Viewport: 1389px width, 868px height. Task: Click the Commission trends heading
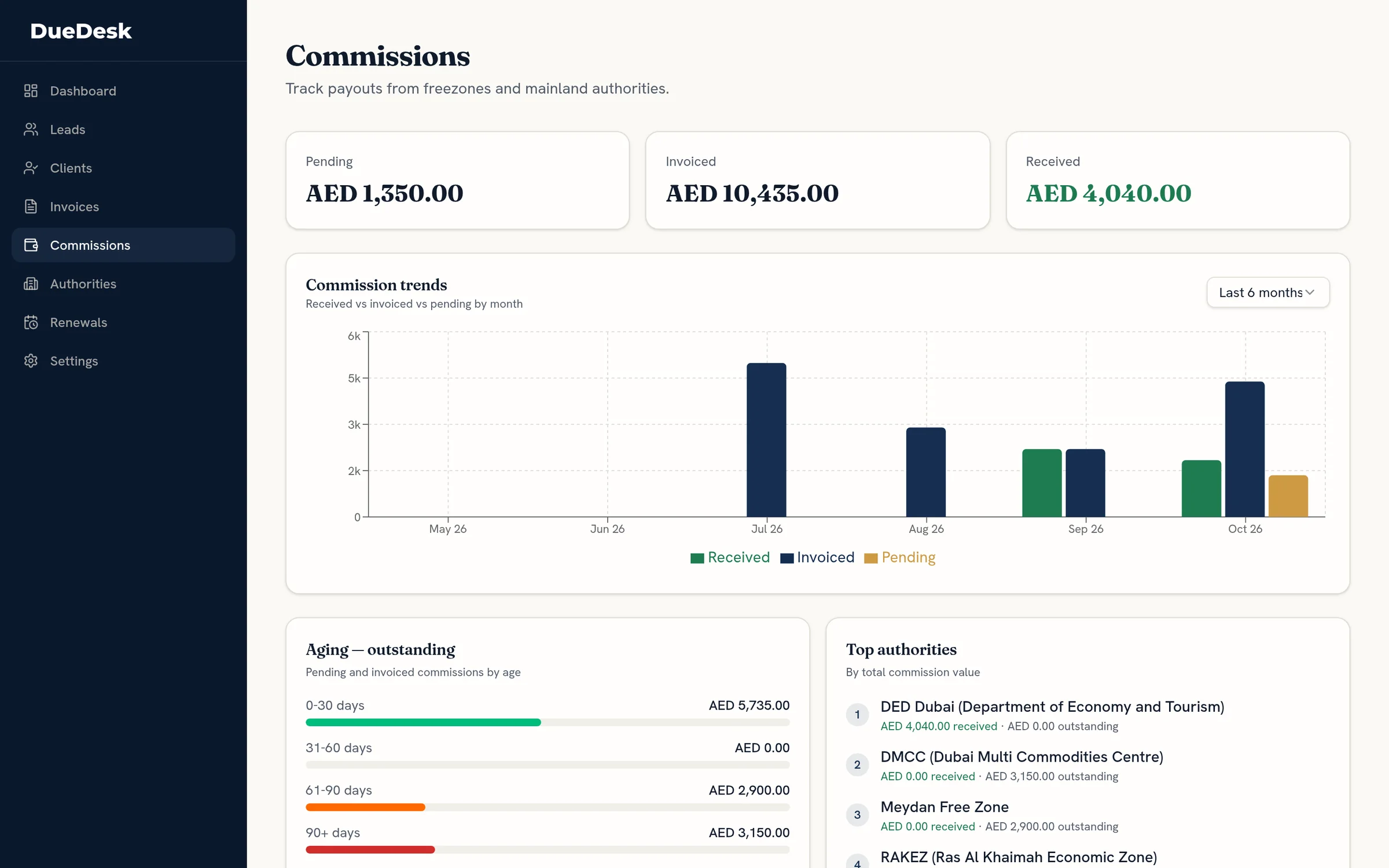tap(376, 285)
